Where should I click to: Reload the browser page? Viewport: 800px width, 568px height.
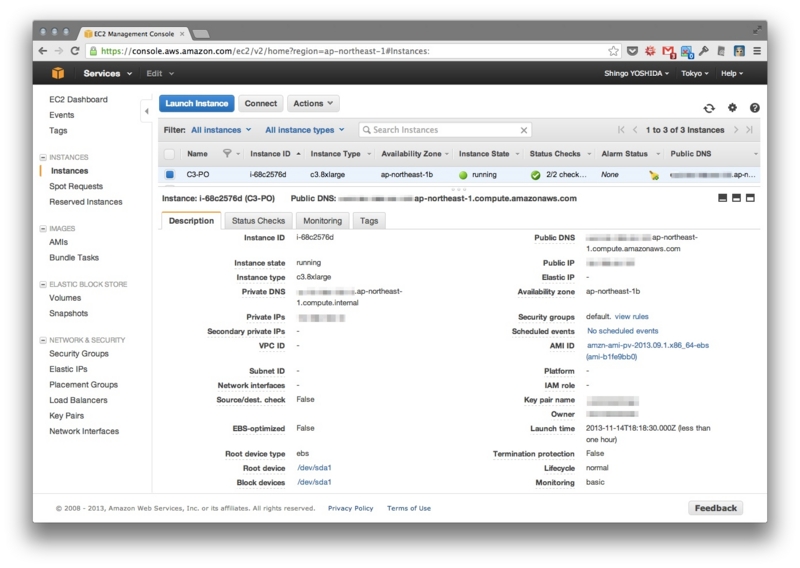click(x=75, y=51)
